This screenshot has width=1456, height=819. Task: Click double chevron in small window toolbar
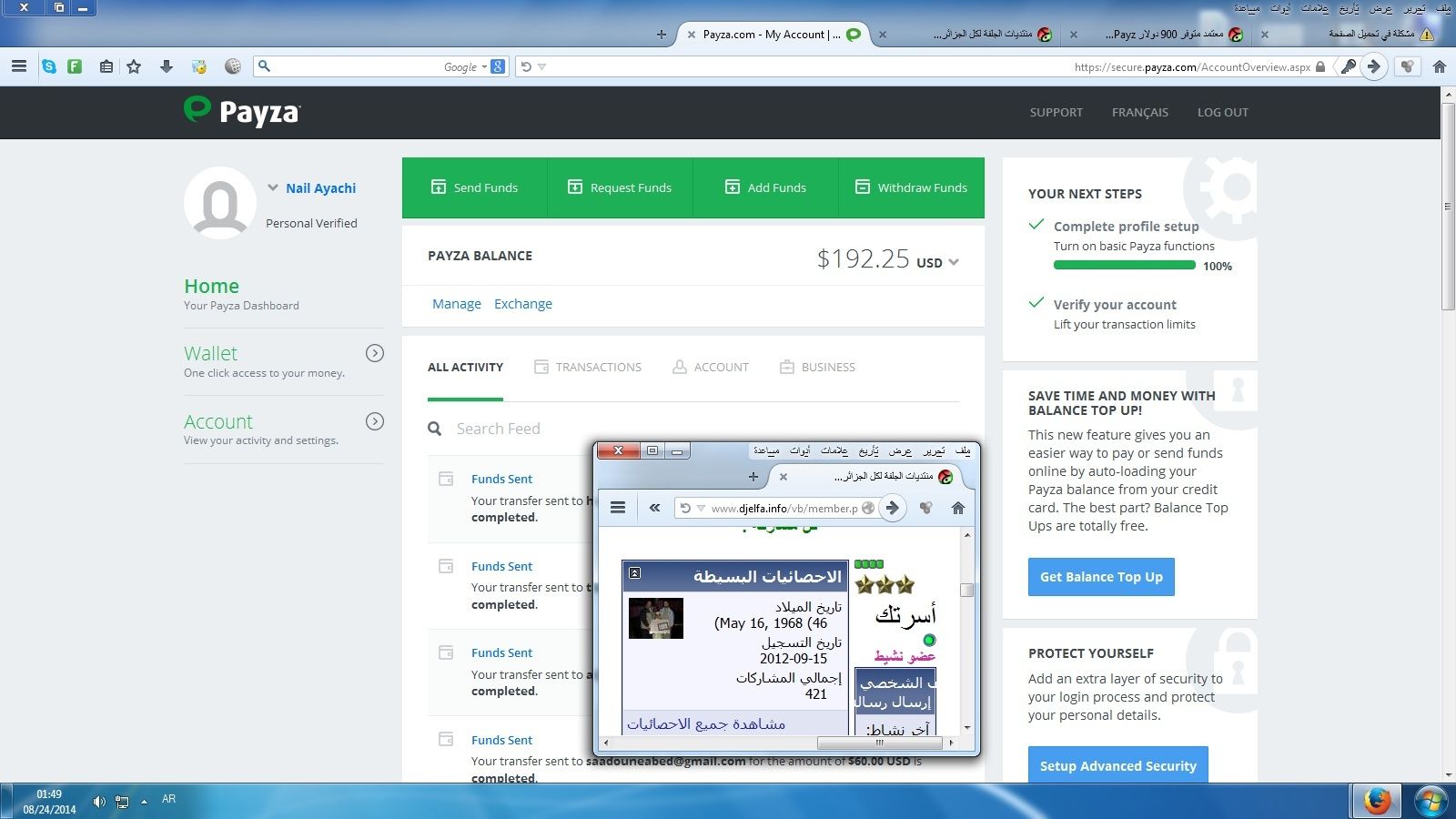point(654,508)
